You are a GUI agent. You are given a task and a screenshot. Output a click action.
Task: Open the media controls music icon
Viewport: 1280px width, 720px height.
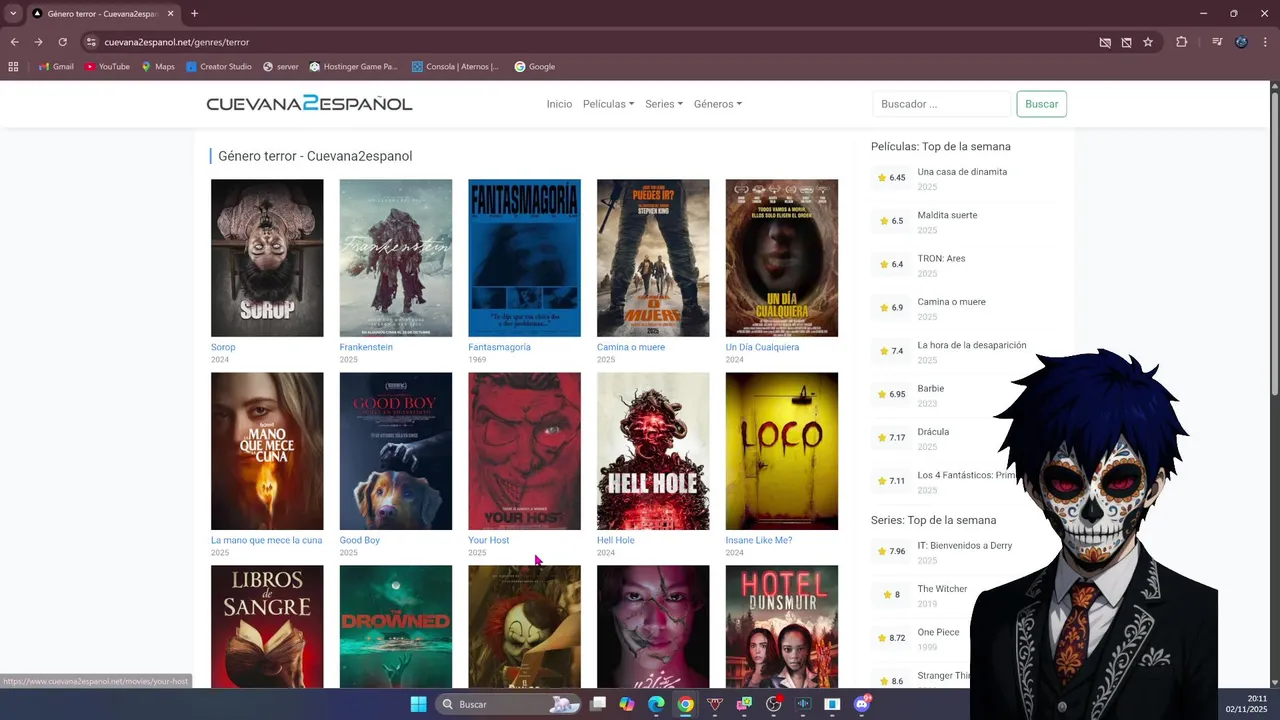[x=1217, y=42]
